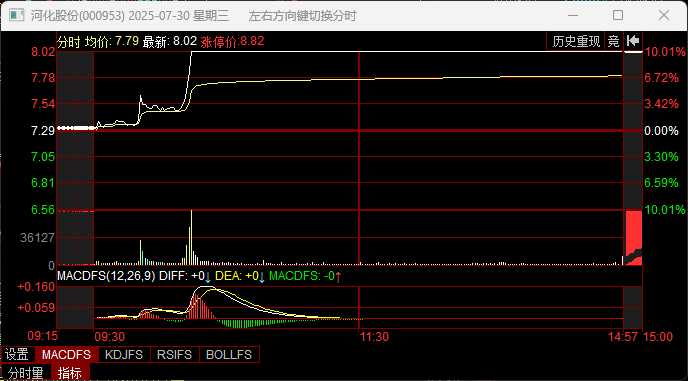The width and height of the screenshot is (688, 381).
Task: Click the 09:30 opening time marker
Action: [x=110, y=337]
